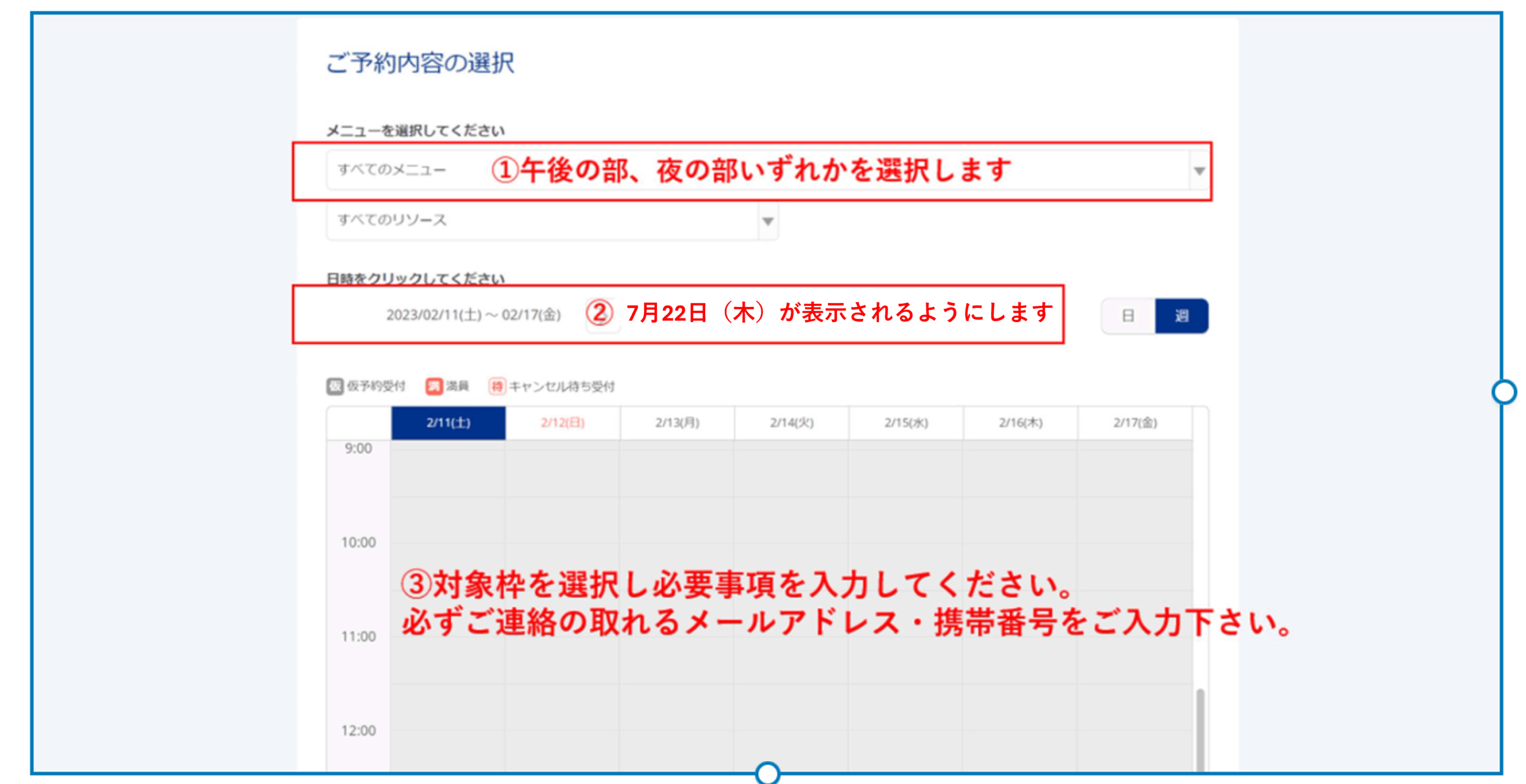Click the ご予約内容の選択 heading

(420, 63)
